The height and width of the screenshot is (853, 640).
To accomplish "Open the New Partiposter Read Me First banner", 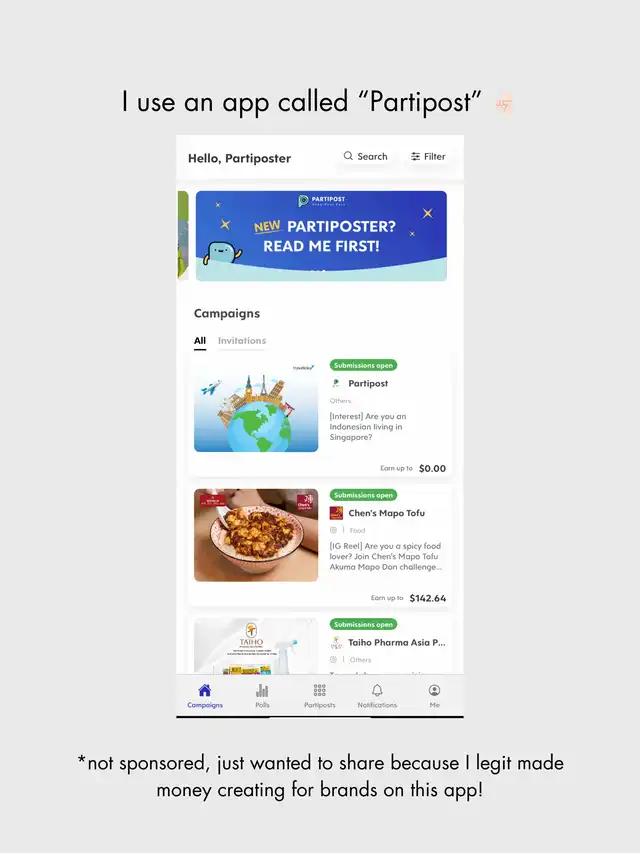I will pyautogui.click(x=321, y=236).
